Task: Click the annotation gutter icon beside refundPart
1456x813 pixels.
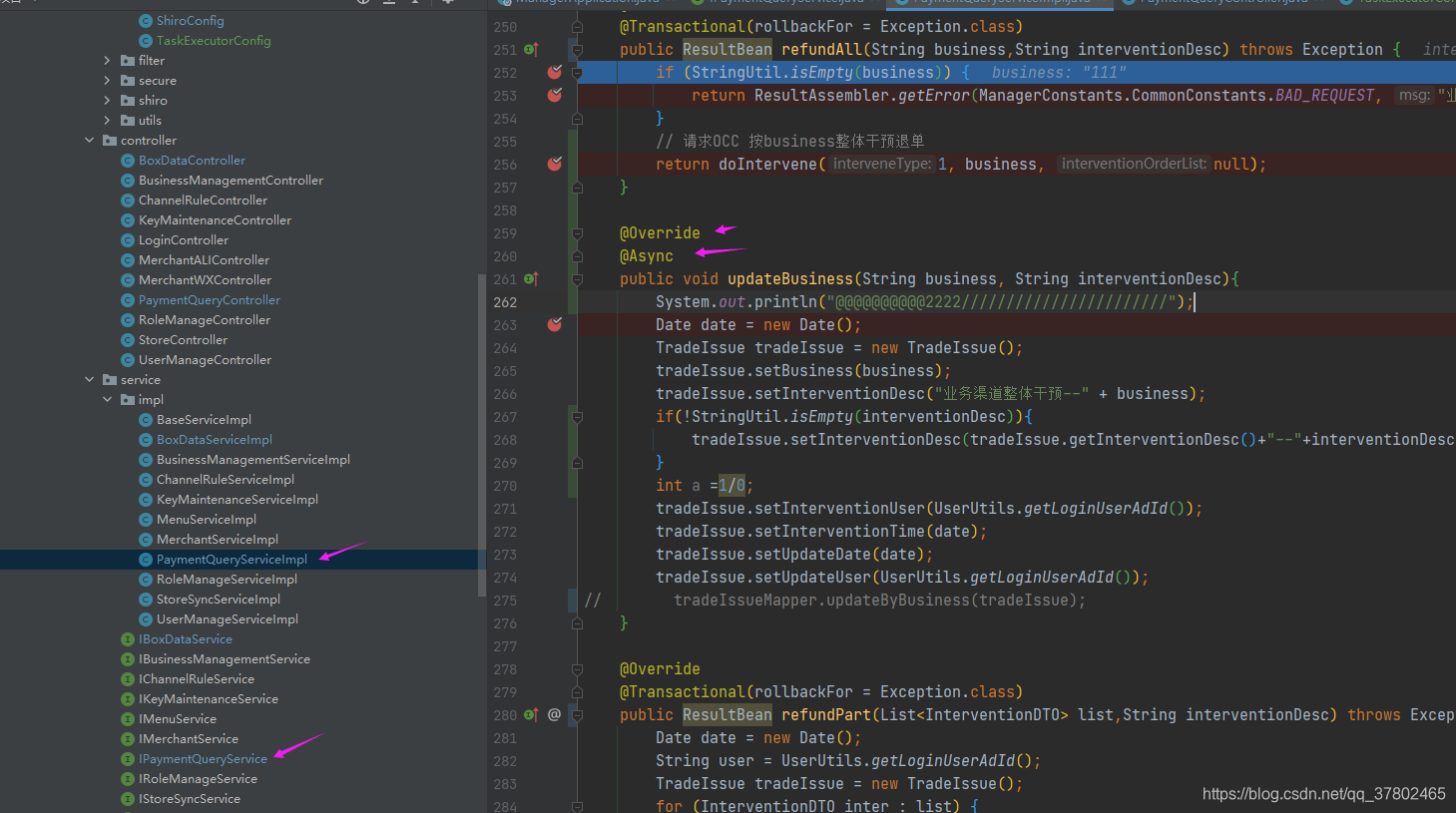Action: click(555, 714)
